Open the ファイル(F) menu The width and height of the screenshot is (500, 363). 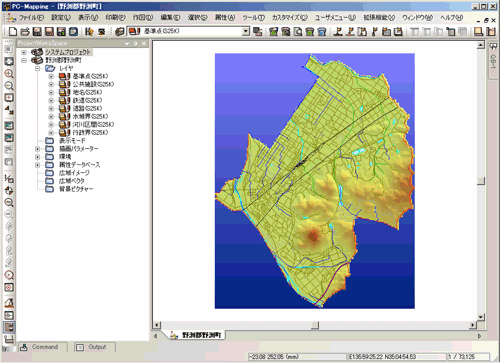tap(31, 18)
